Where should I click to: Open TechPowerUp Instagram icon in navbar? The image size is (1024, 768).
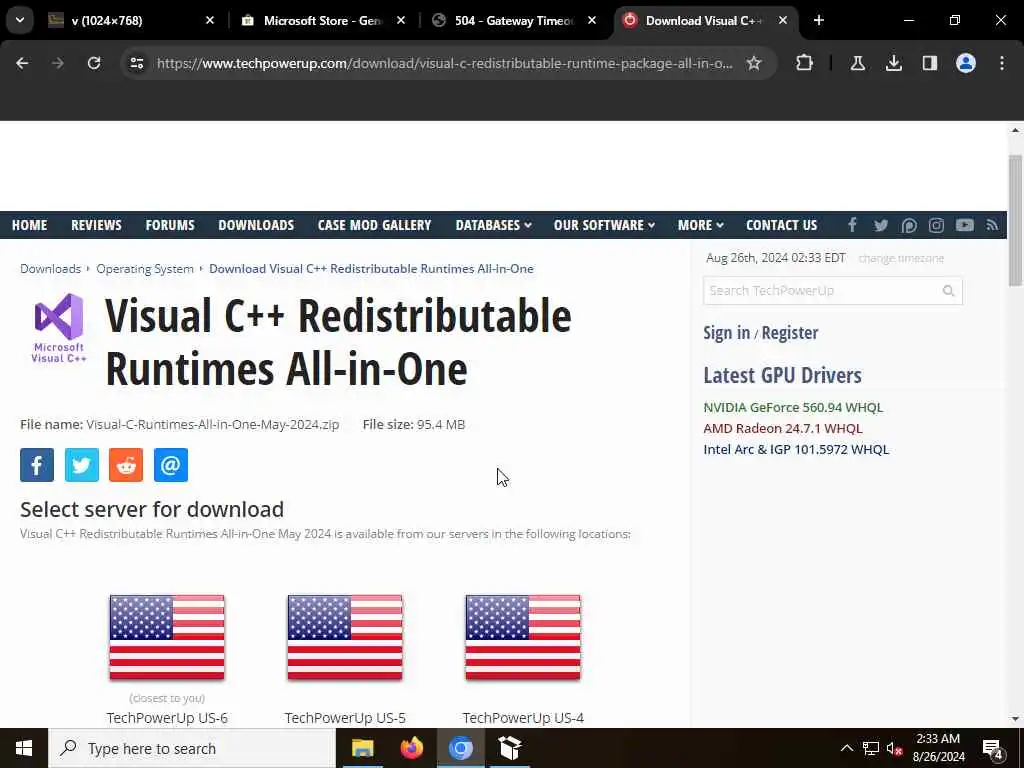[x=936, y=225]
